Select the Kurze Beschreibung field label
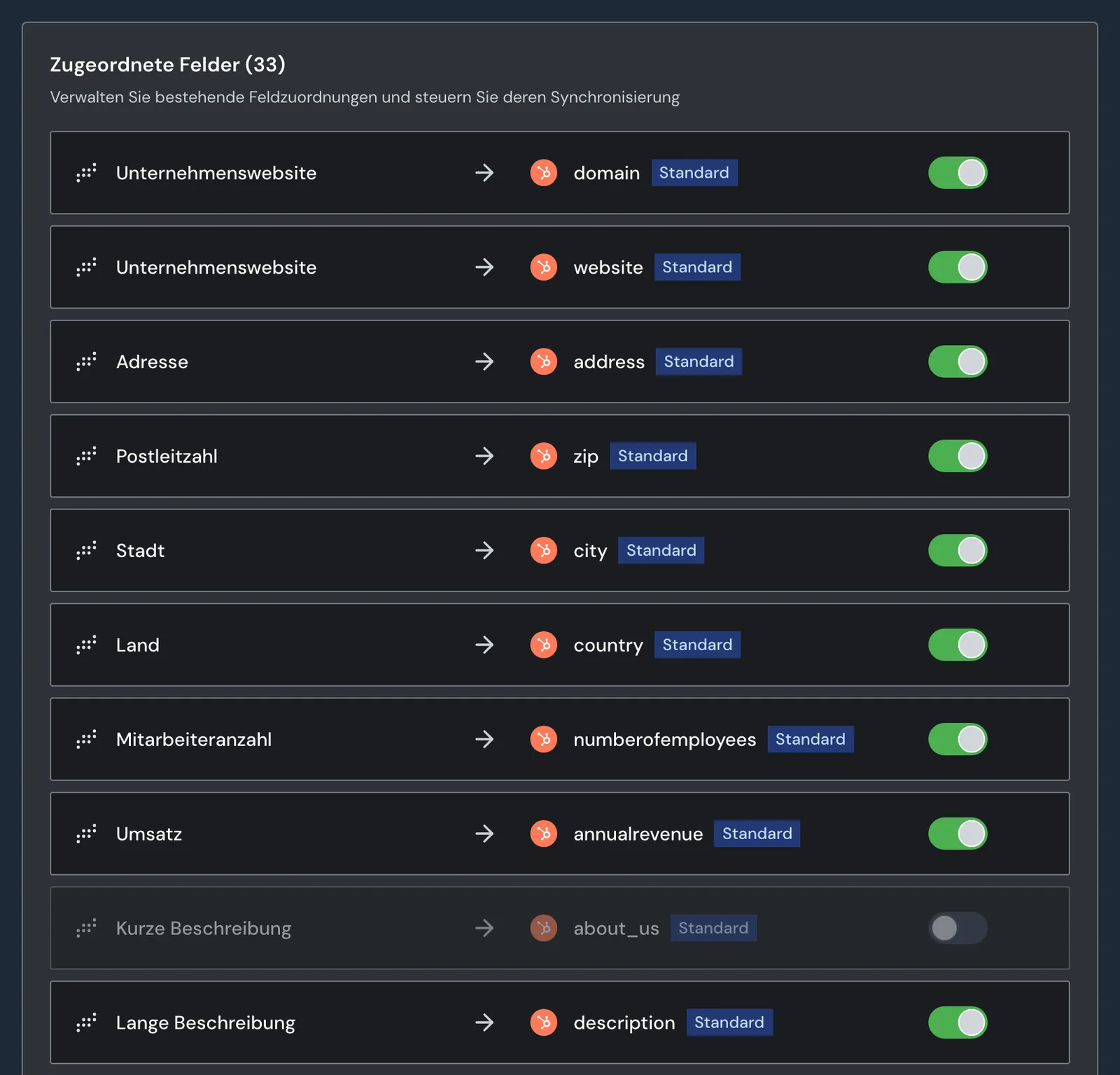1120x1075 pixels. pos(204,929)
